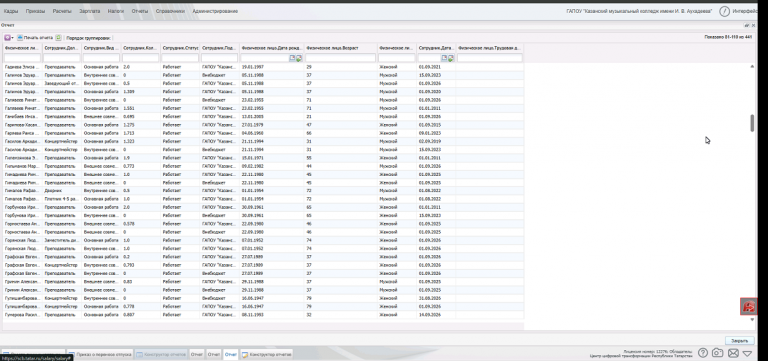Click the scroll-down arrow of the table
The width and height of the screenshot is (768, 361).
[x=752, y=319]
